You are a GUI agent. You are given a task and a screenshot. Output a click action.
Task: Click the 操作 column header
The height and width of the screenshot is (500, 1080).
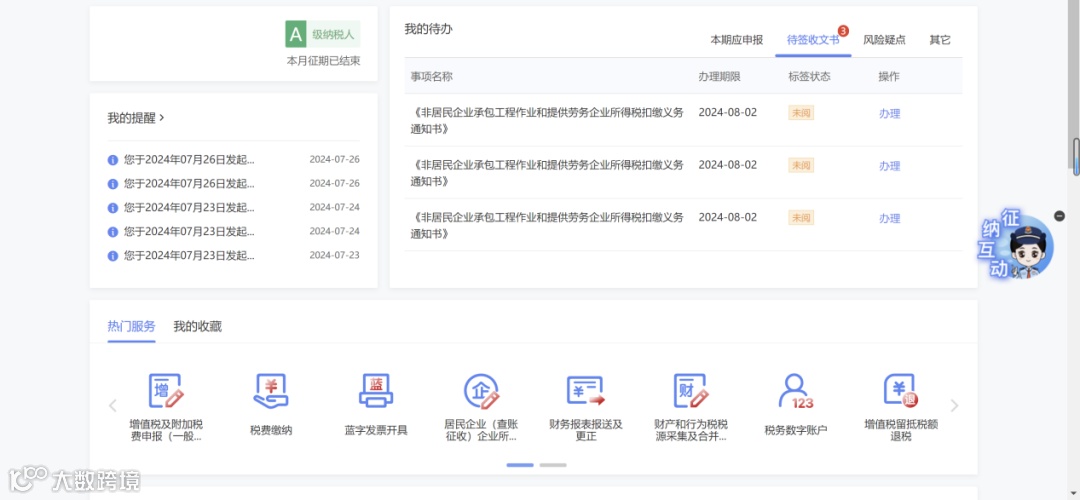pyautogui.click(x=889, y=76)
